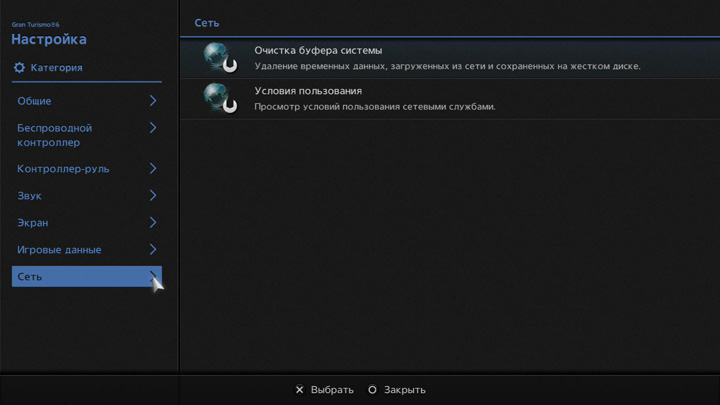
Task: Expand the Общие category arrow
Action: 153,101
